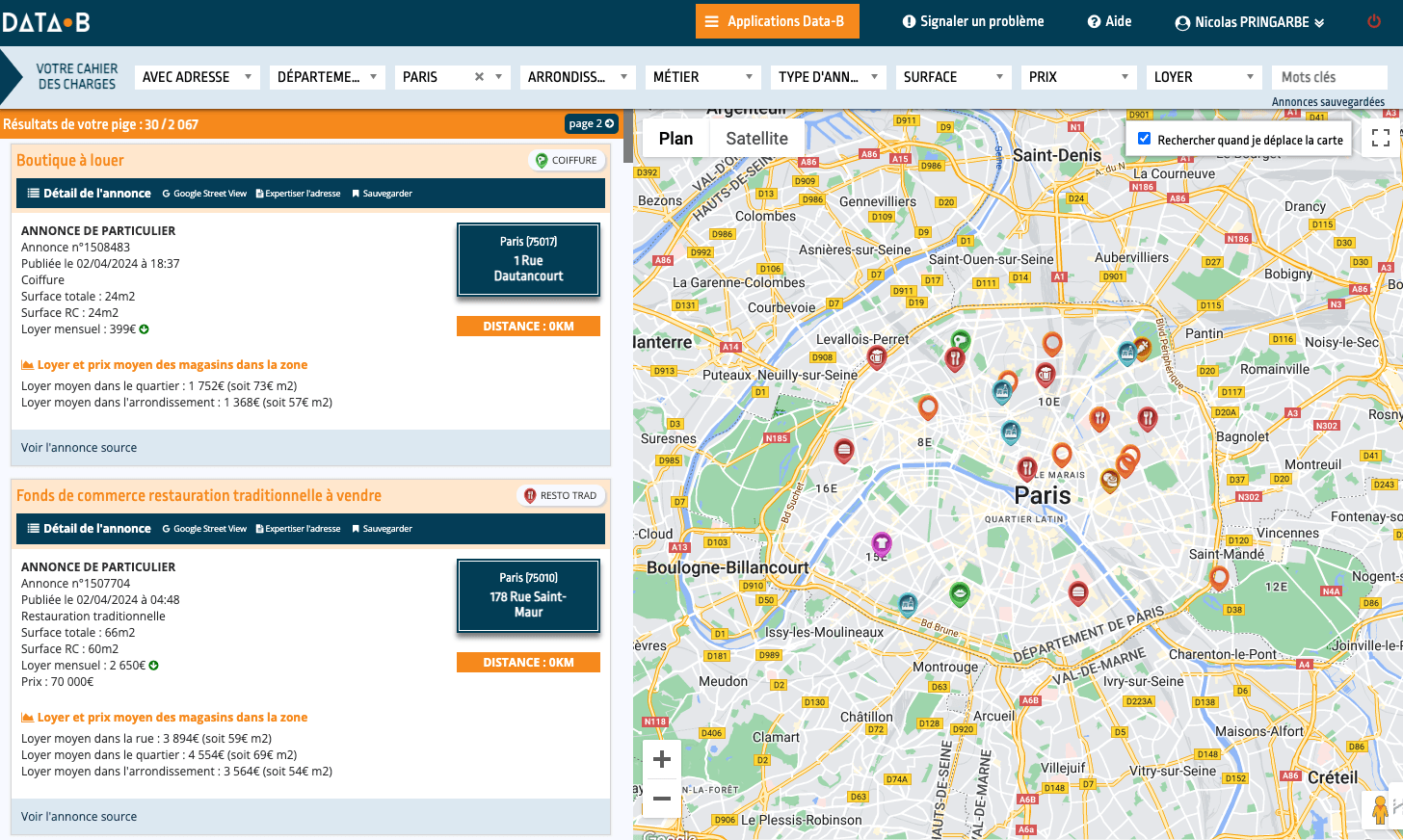Image resolution: width=1403 pixels, height=840 pixels.
Task: Expand the DÉPARTEMENT filter dropdown
Action: [328, 77]
